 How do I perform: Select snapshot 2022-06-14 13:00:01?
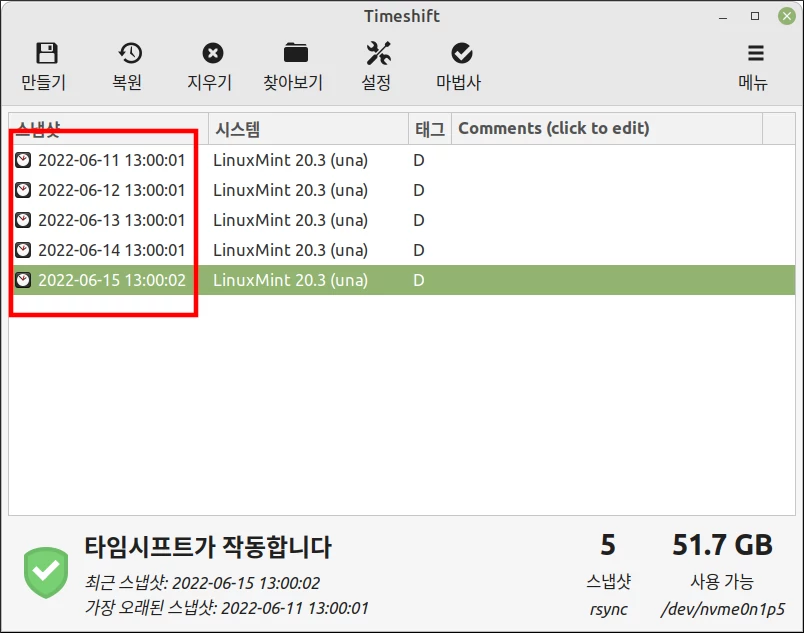click(x=112, y=250)
